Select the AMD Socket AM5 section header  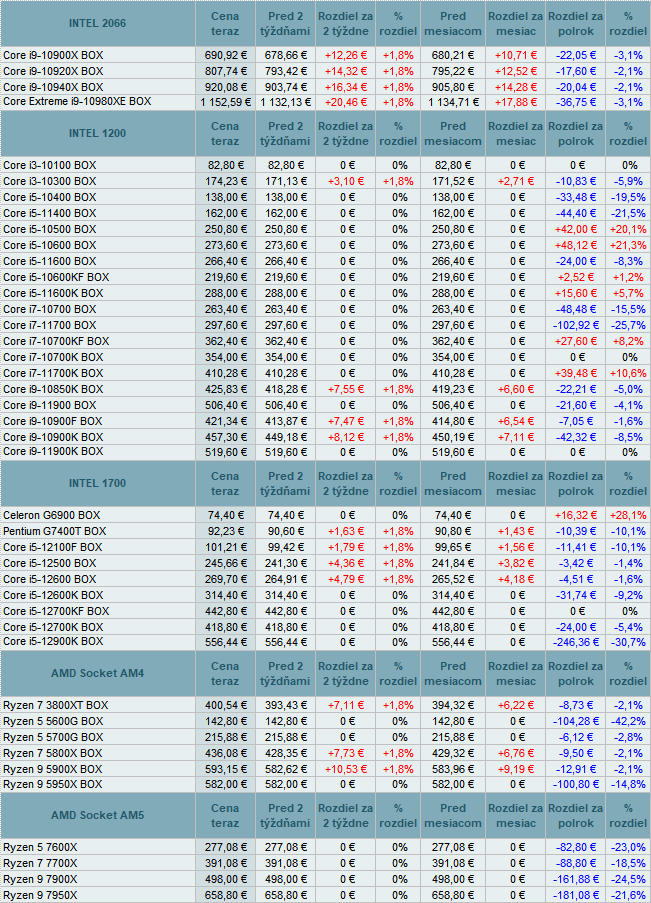click(98, 816)
